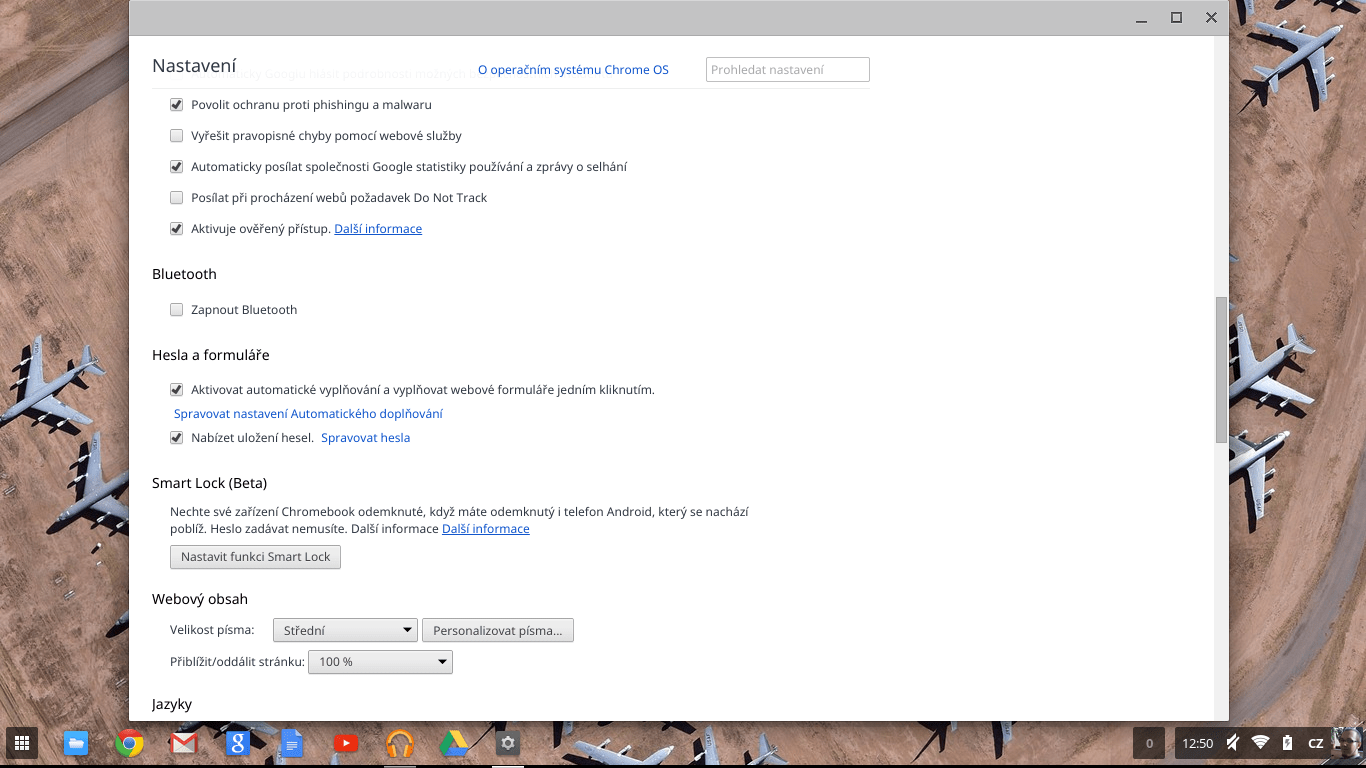Toggle phishing and malware protection checkbox
The height and width of the screenshot is (768, 1366).
(x=176, y=104)
